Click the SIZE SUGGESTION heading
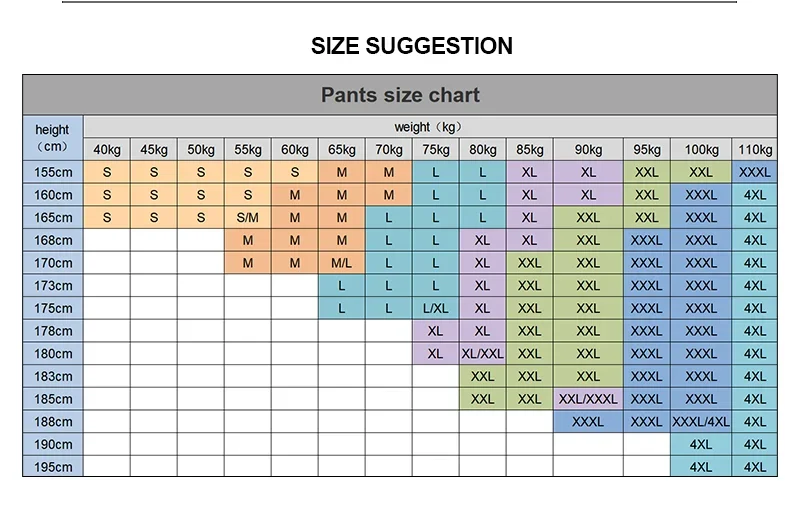 pos(411,46)
